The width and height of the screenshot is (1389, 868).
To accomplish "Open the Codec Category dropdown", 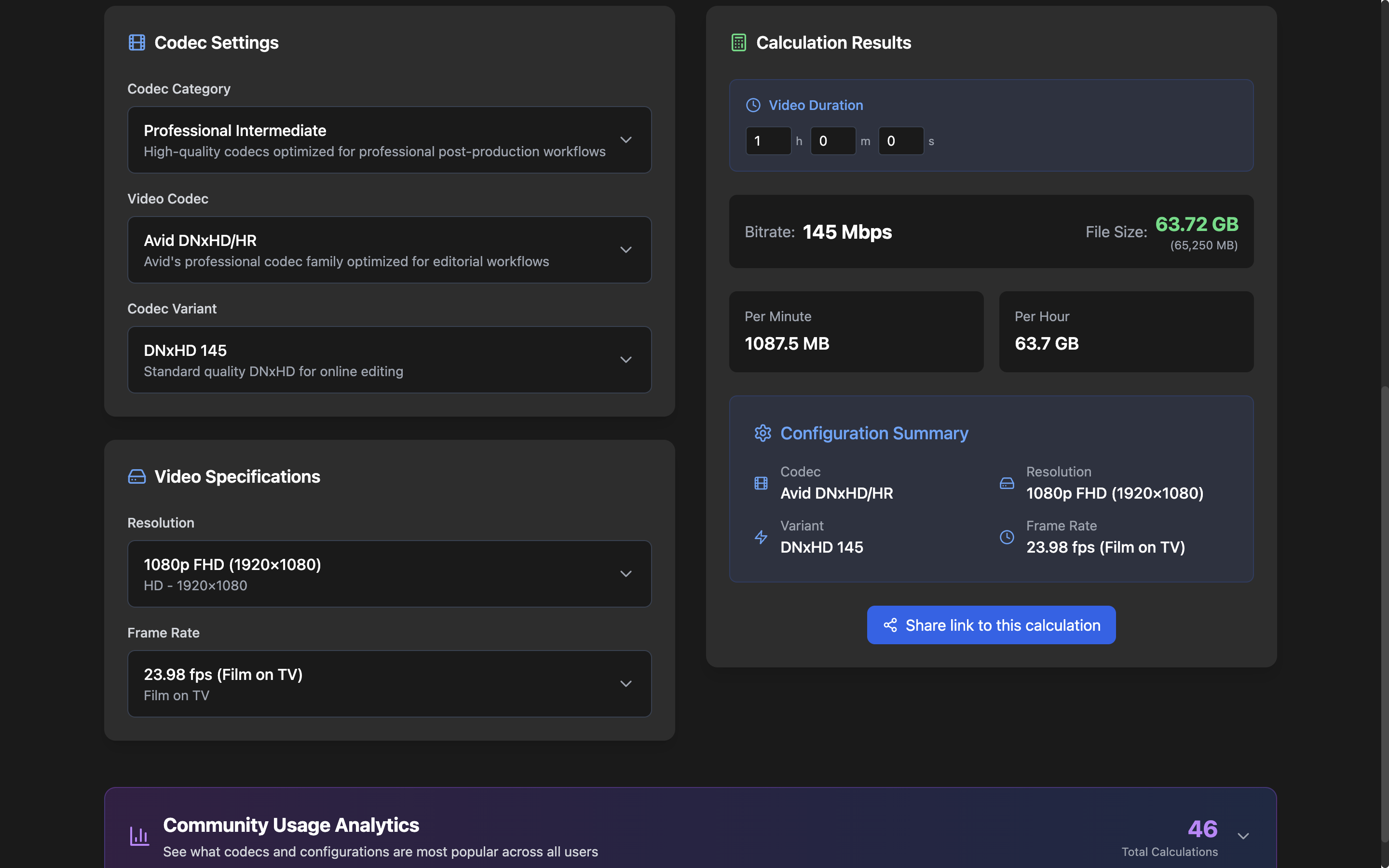I will coord(389,139).
